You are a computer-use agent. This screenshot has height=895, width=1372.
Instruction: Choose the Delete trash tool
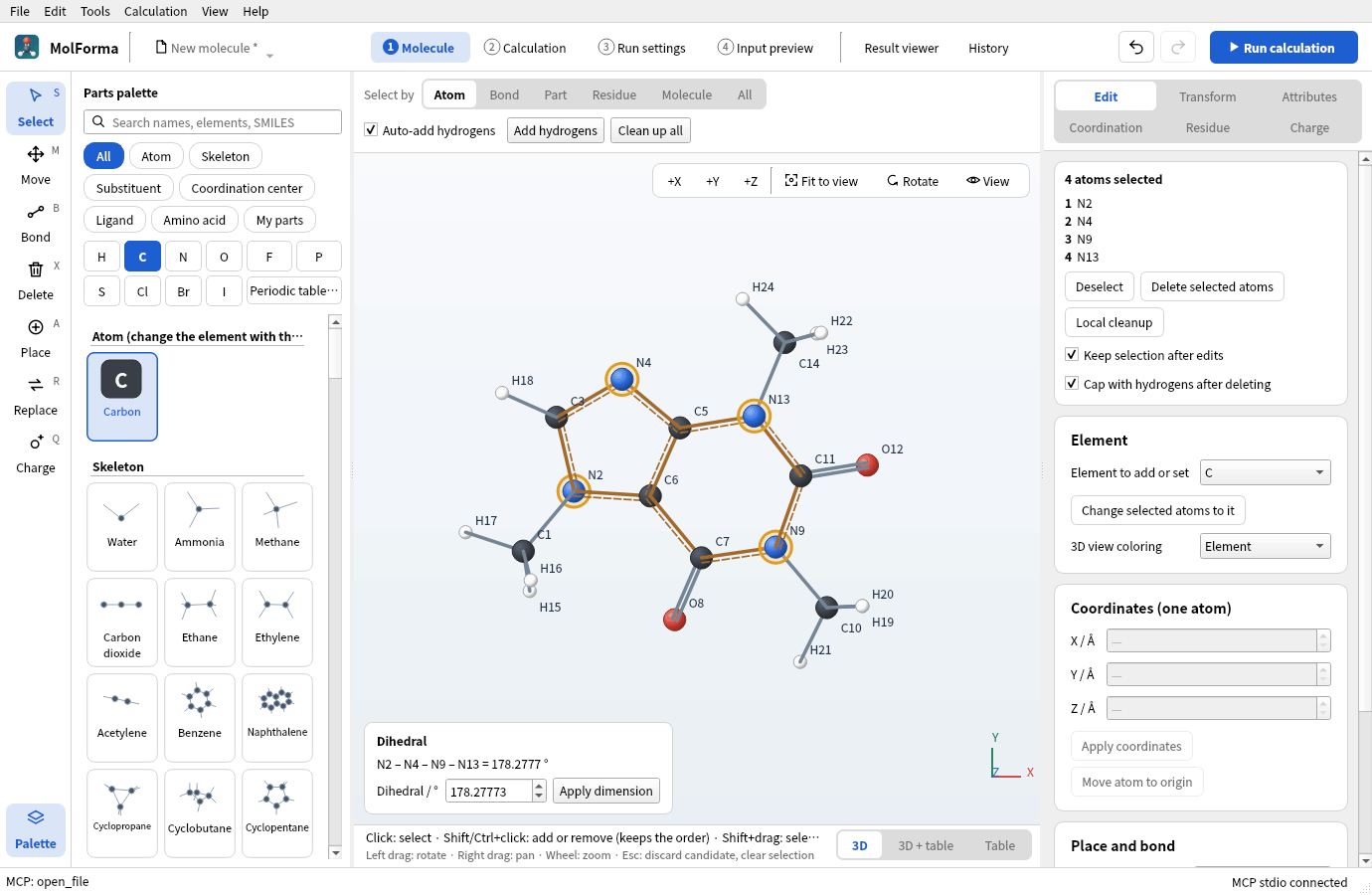click(36, 280)
